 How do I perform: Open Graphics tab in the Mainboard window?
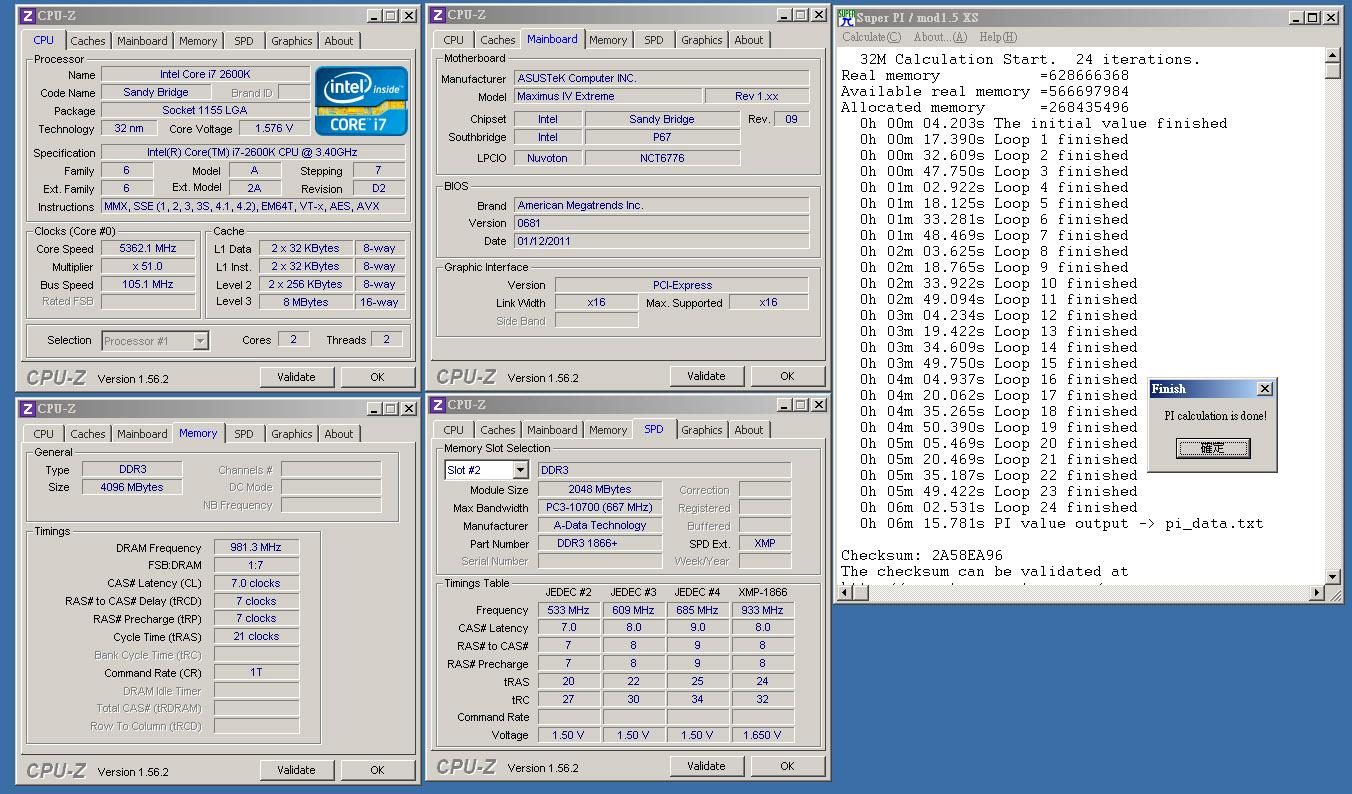[702, 40]
